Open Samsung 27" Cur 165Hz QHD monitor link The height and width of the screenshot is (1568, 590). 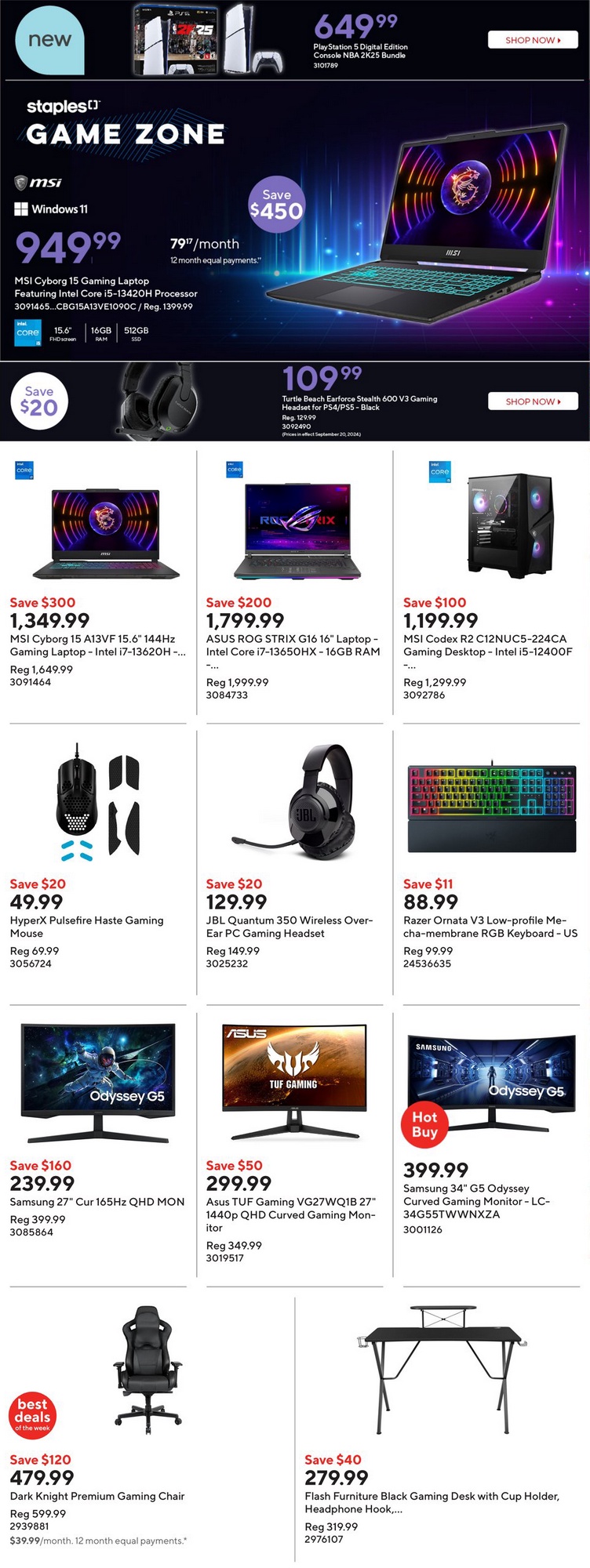point(97,1202)
